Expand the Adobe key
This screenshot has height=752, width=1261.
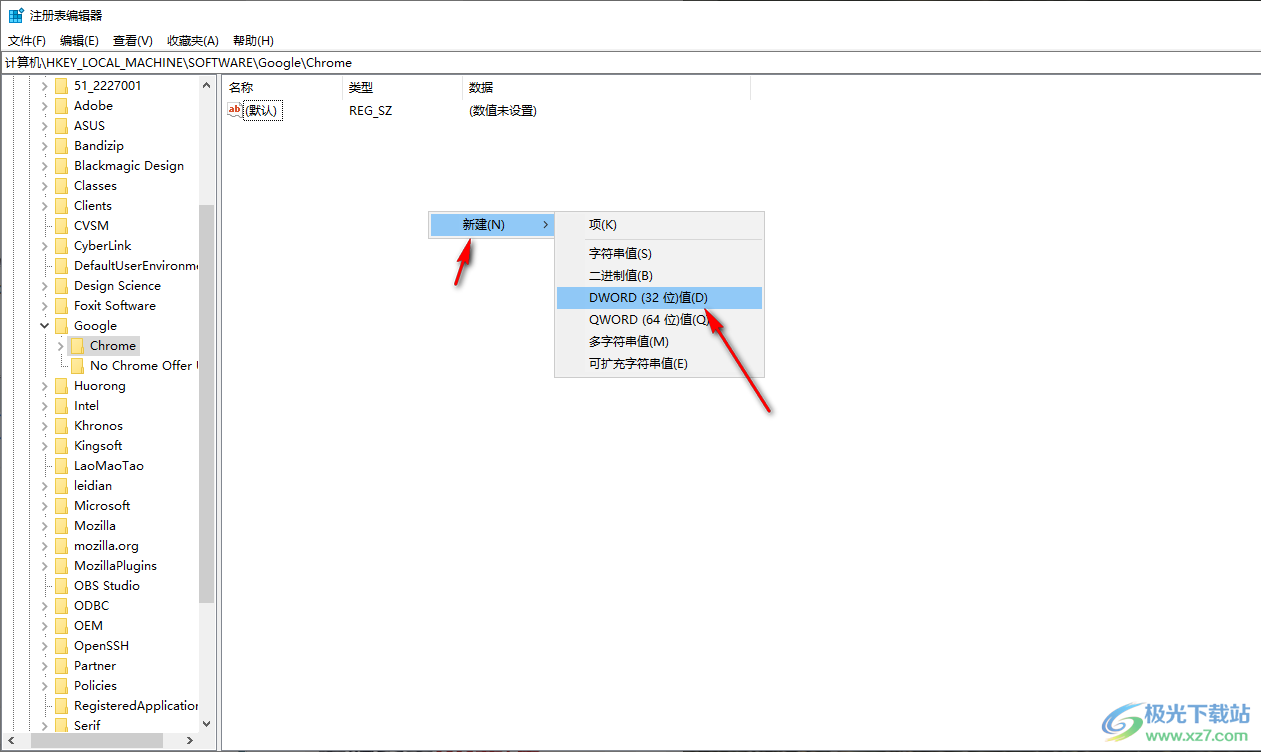44,106
